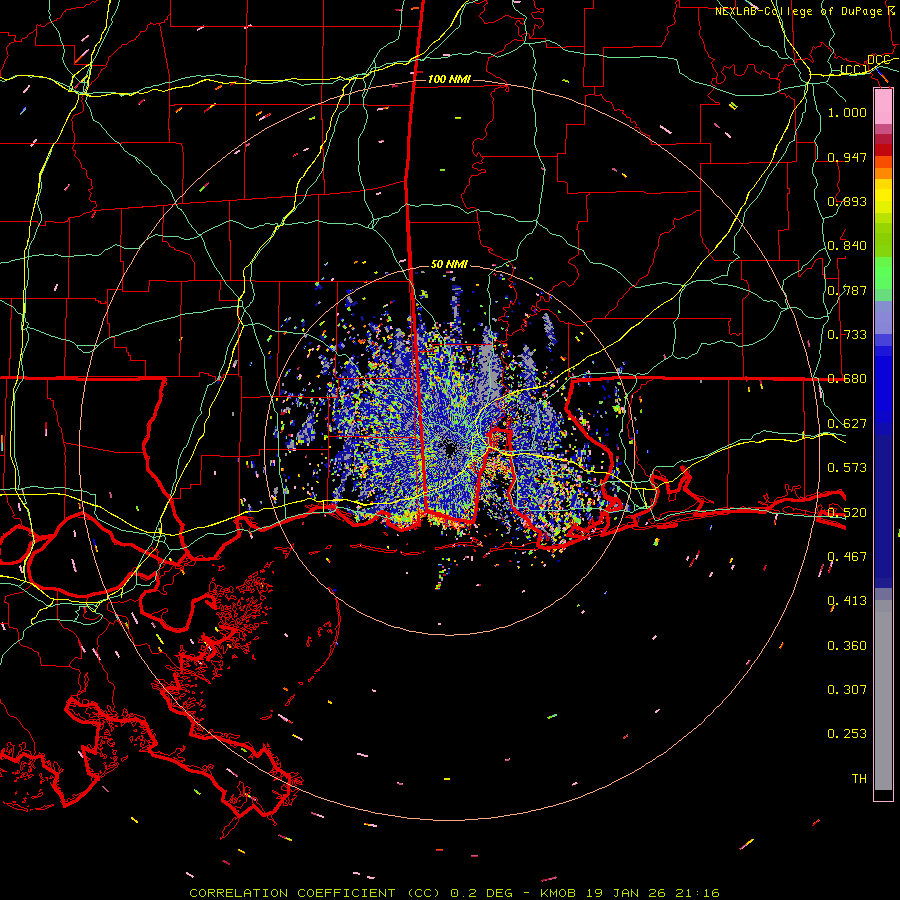The image size is (900, 900).
Task: Click the 100 NMI range ring label
Action: pos(449,79)
